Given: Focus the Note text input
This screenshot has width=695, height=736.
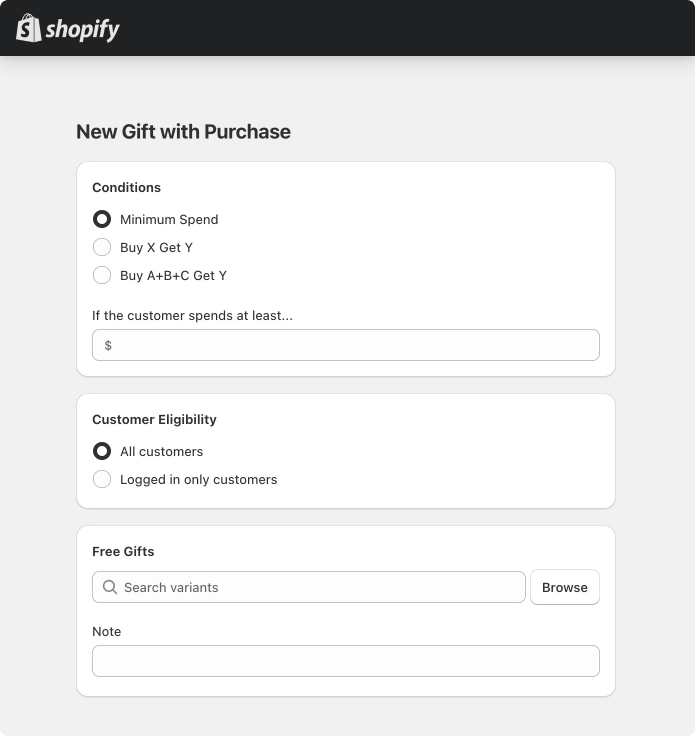Looking at the screenshot, I should click(x=345, y=661).
